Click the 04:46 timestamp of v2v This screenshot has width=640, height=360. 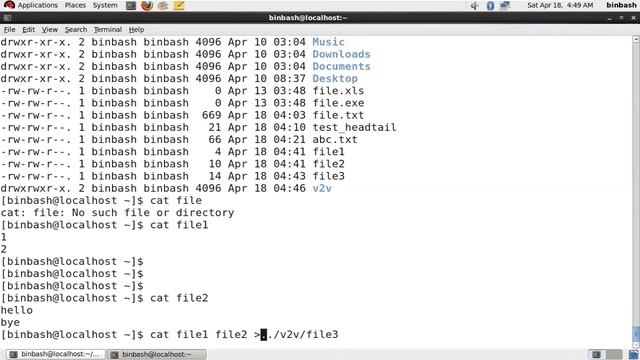tap(289, 188)
